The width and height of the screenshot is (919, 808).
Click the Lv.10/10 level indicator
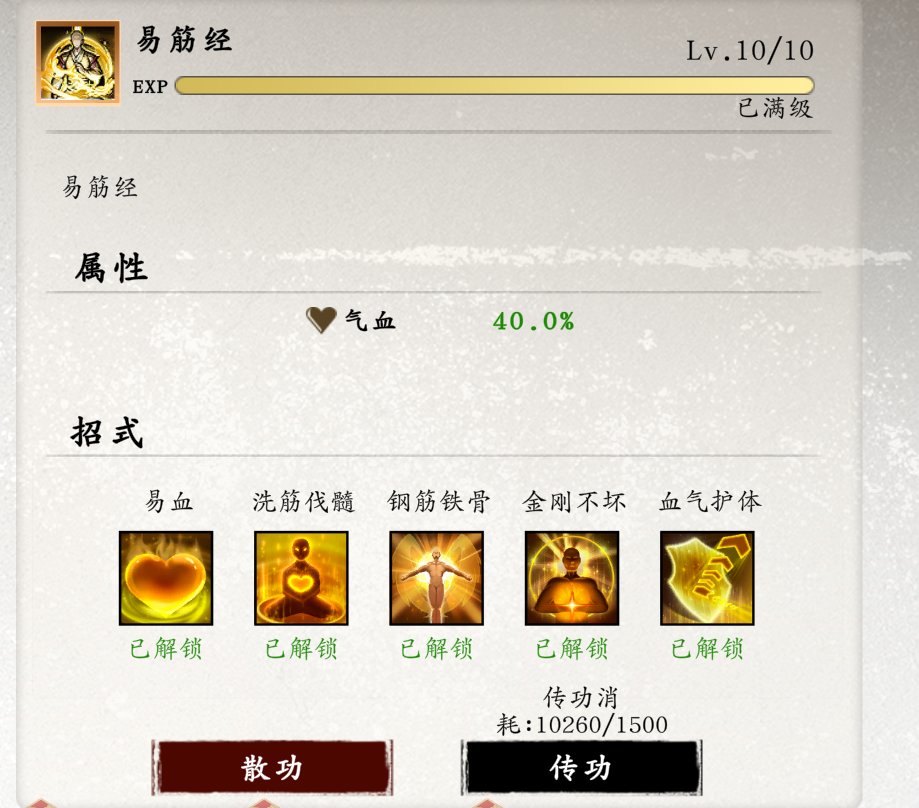pos(750,51)
